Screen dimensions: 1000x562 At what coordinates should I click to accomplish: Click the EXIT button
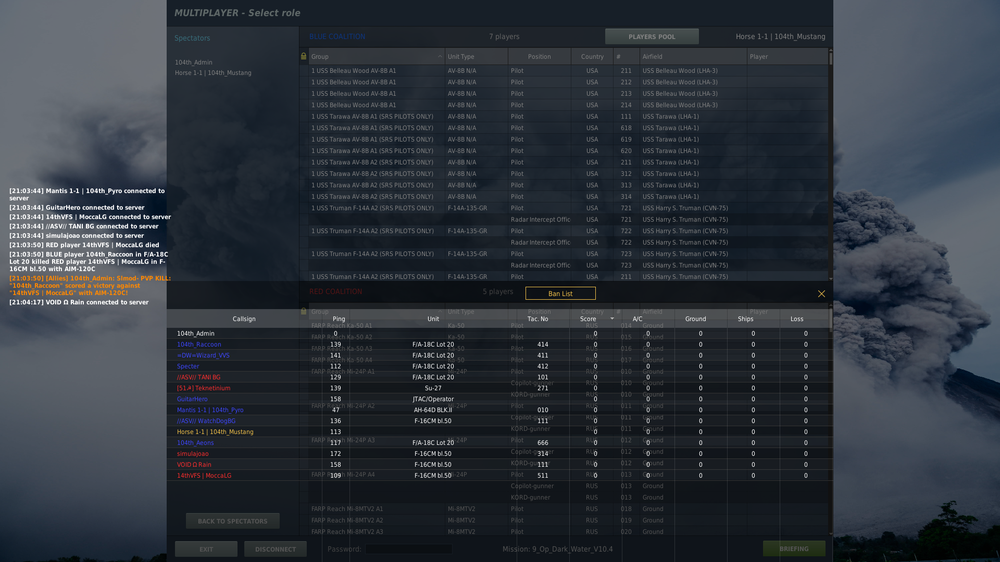pos(206,549)
